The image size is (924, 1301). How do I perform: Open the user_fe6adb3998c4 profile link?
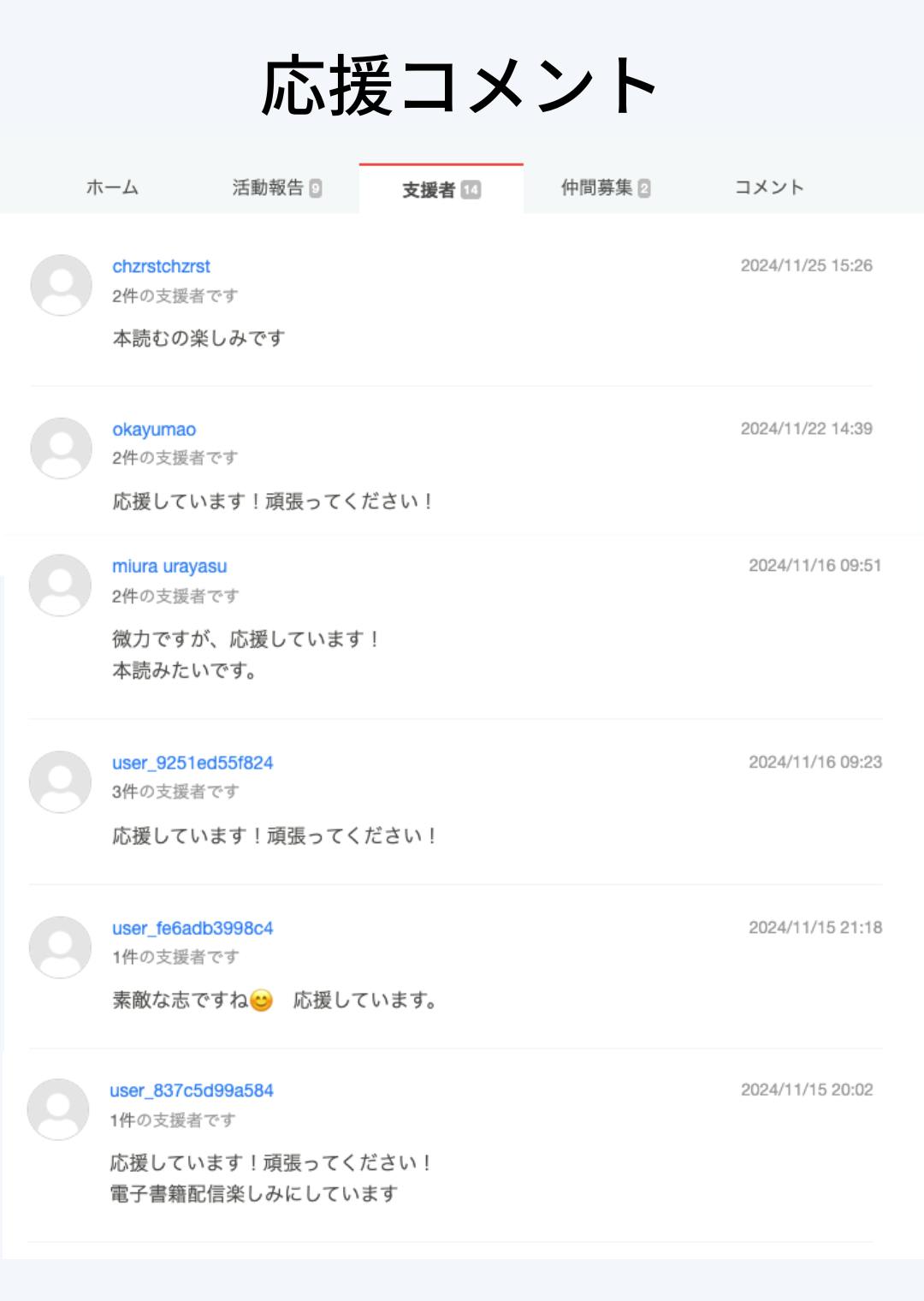(x=192, y=928)
